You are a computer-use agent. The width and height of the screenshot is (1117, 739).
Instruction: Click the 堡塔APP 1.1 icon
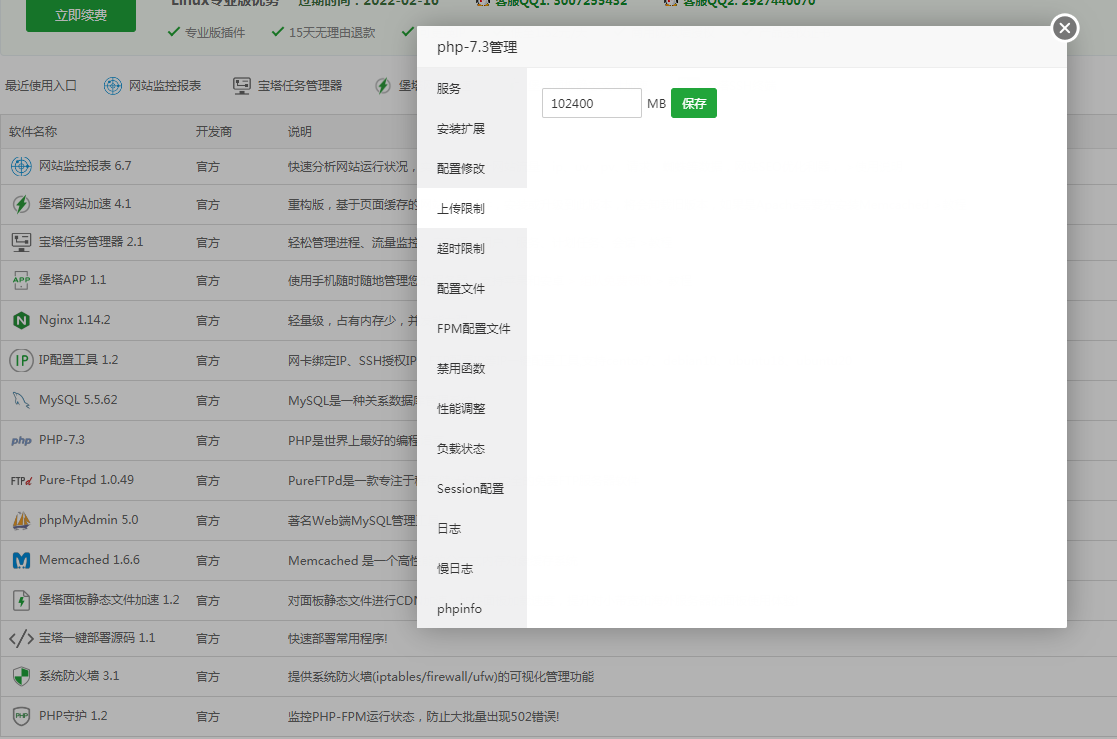(x=21, y=280)
